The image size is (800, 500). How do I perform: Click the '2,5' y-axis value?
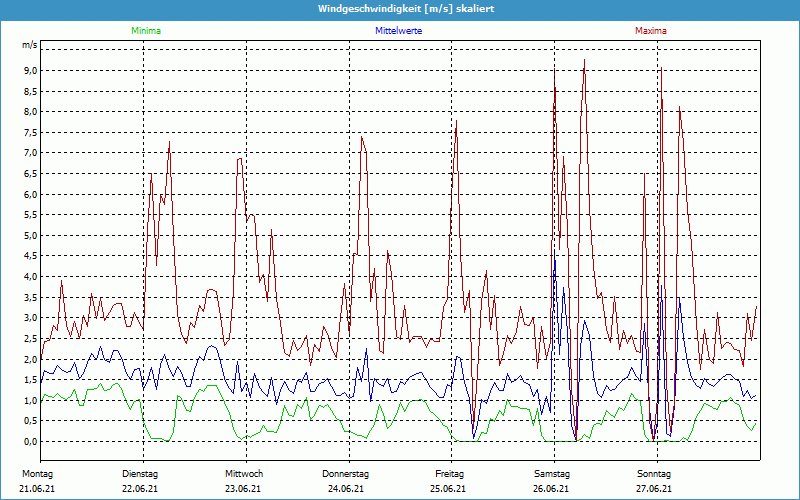click(x=31, y=339)
